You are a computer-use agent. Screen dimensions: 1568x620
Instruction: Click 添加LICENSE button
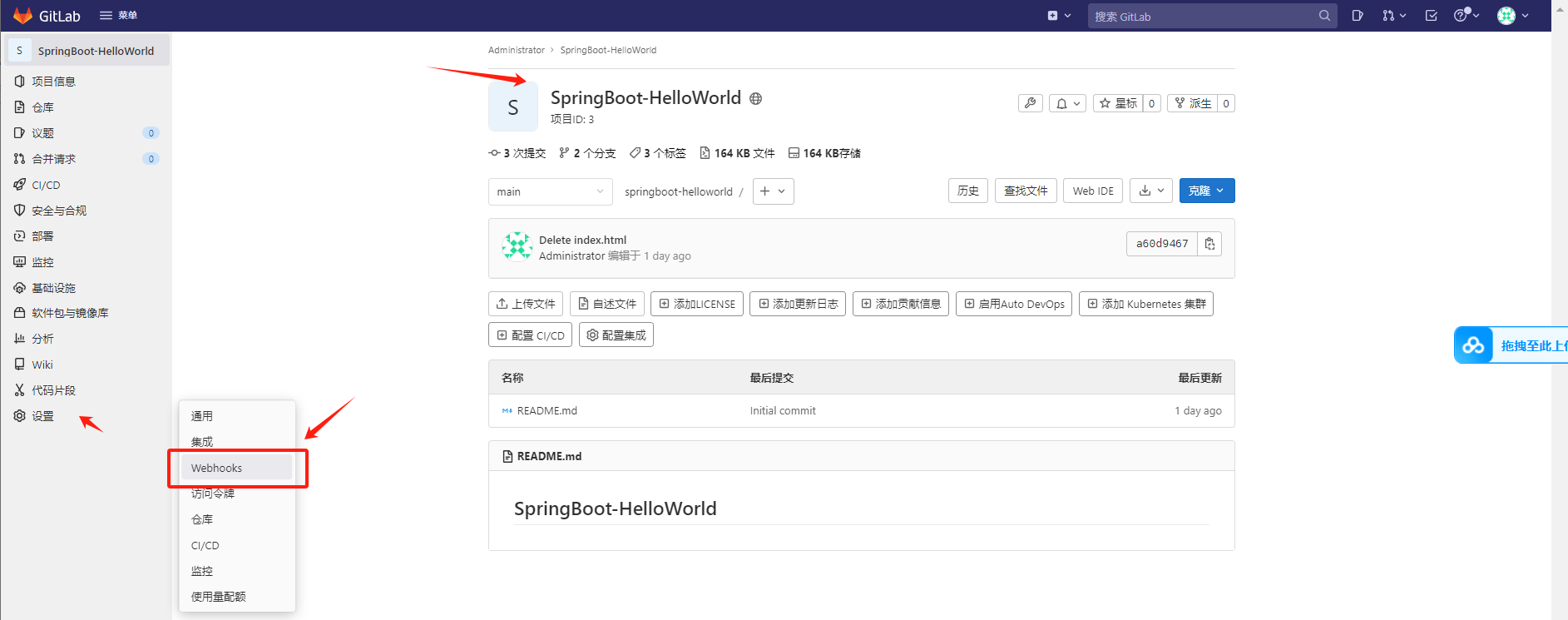coord(697,304)
